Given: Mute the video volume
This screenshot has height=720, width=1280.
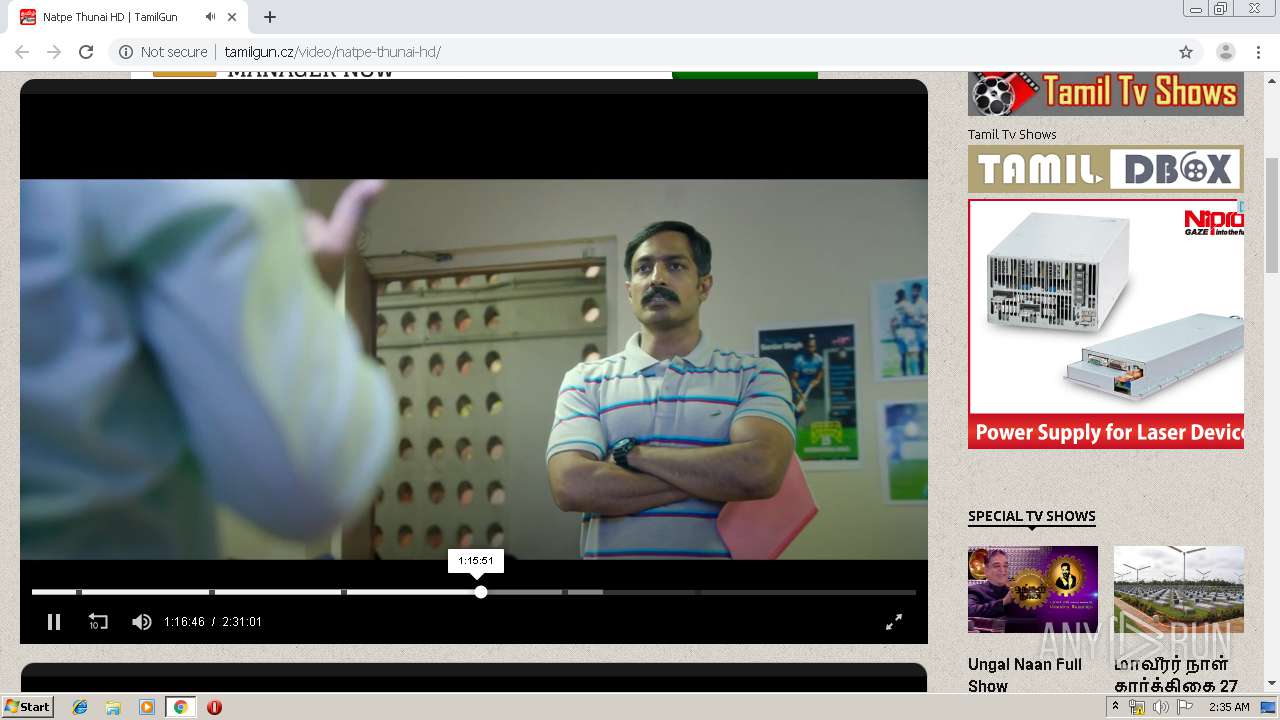Looking at the screenshot, I should tap(141, 622).
